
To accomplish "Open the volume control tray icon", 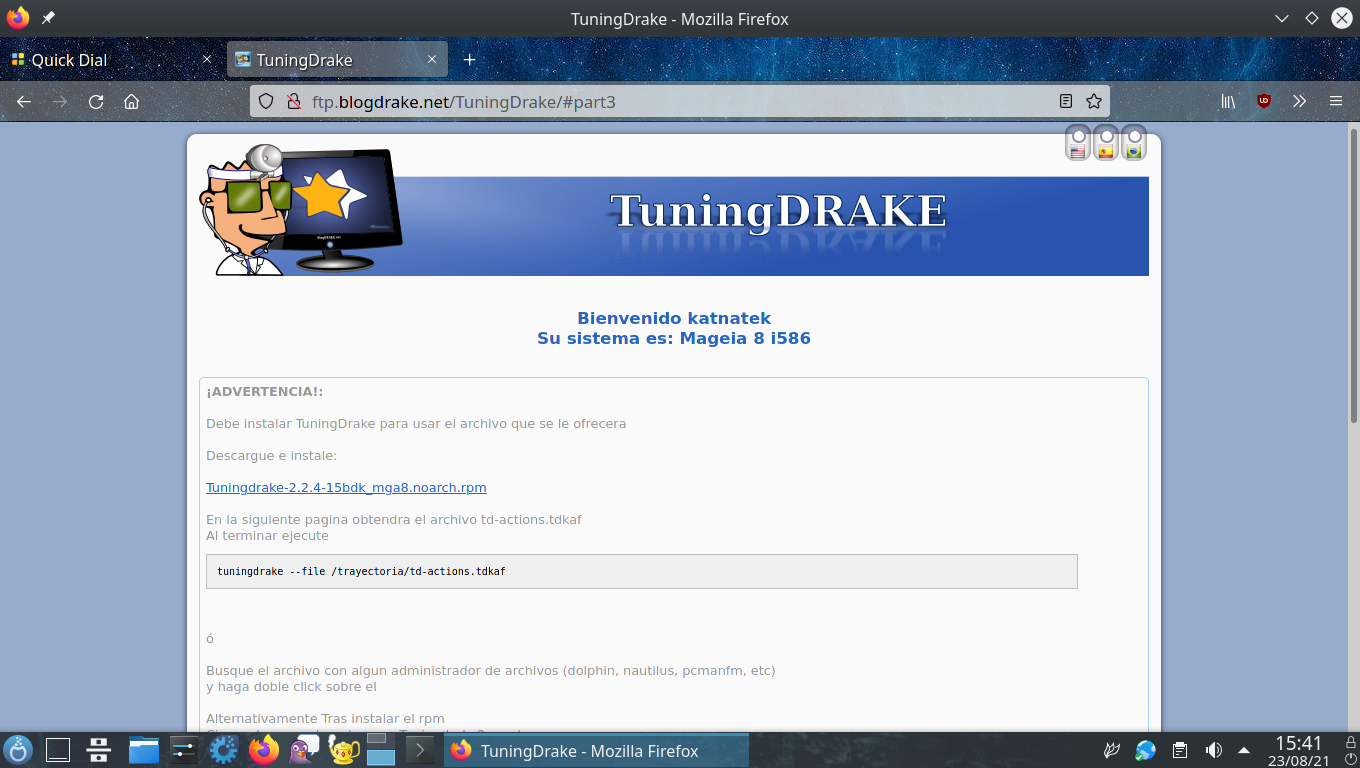I will click(1213, 750).
